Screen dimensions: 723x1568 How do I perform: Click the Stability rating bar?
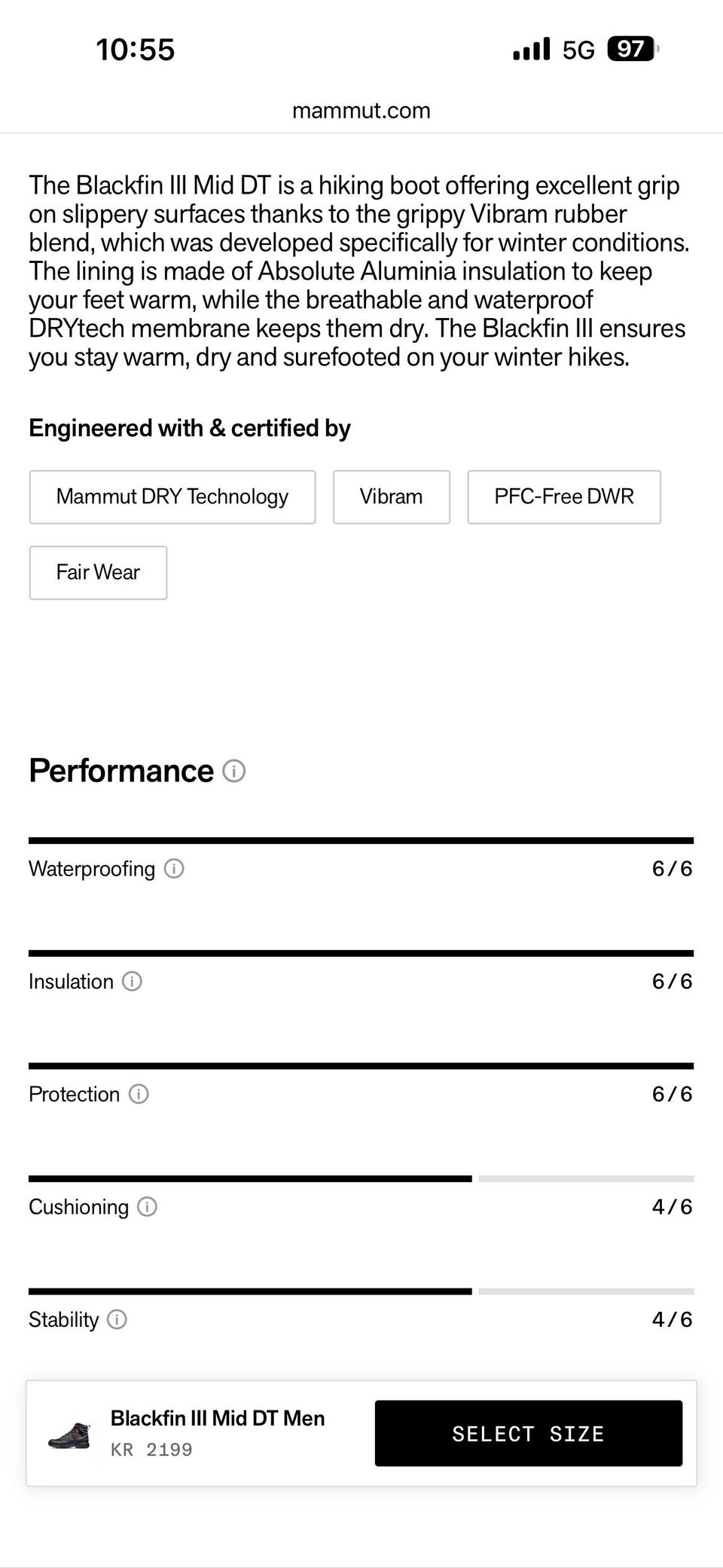point(361,1291)
